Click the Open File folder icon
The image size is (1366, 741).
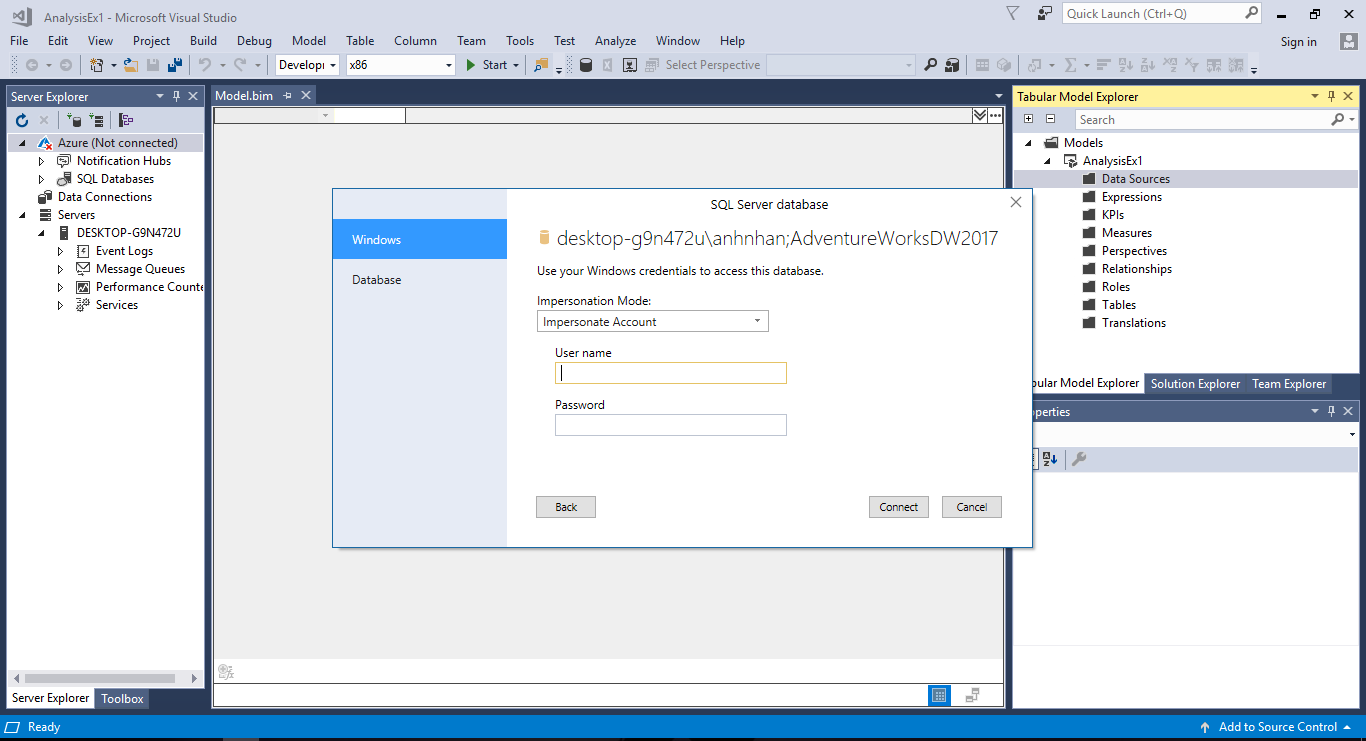(x=131, y=65)
